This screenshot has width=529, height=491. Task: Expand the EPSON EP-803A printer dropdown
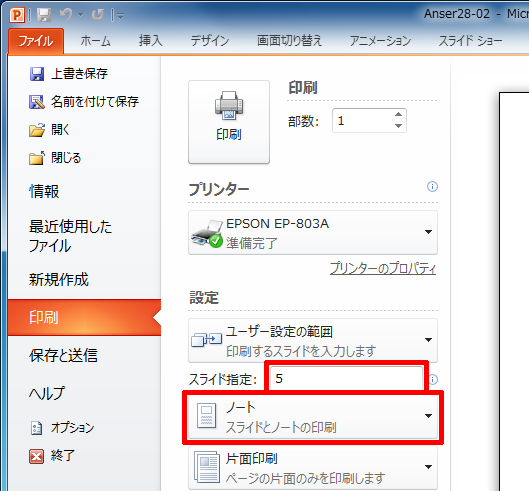[x=313, y=233]
